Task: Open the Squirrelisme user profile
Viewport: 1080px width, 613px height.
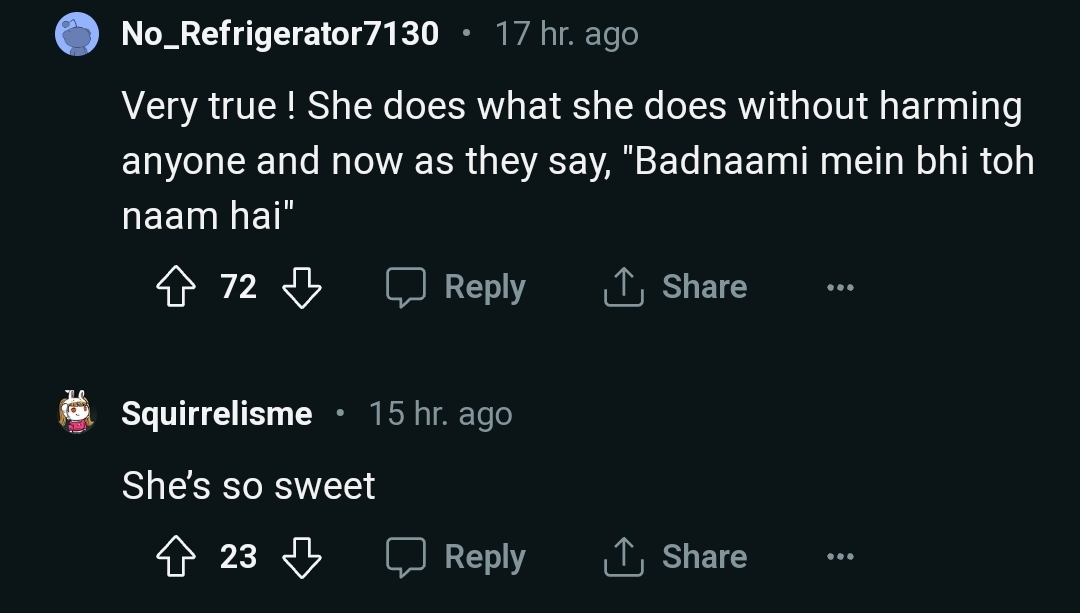Action: pyautogui.click(x=217, y=413)
